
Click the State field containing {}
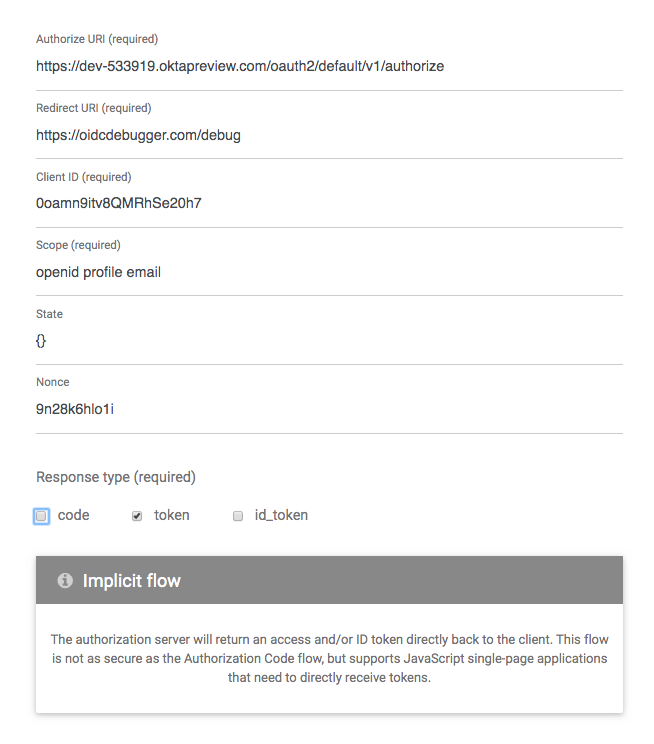pos(329,340)
